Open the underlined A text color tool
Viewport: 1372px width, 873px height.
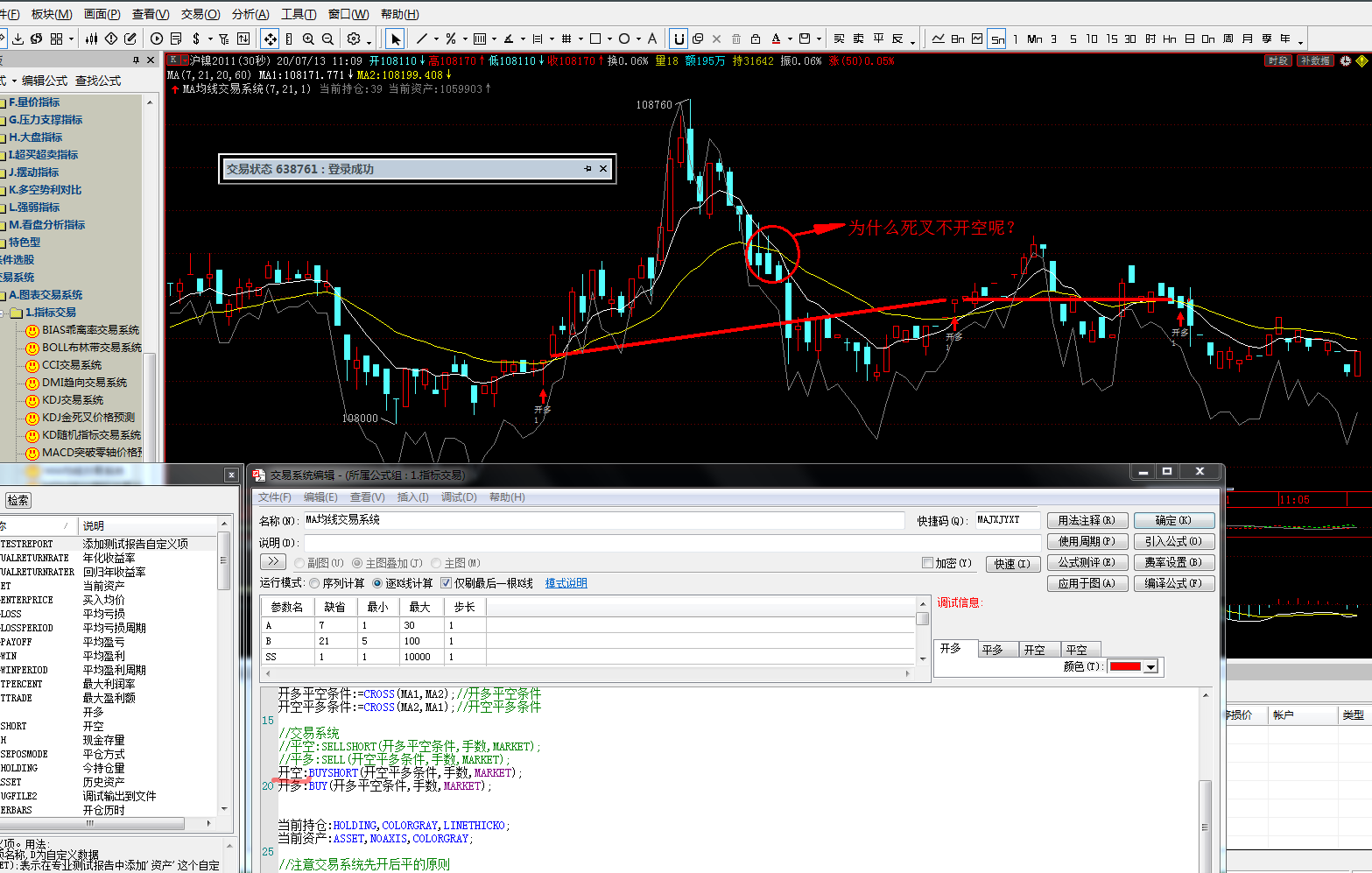pos(776,39)
